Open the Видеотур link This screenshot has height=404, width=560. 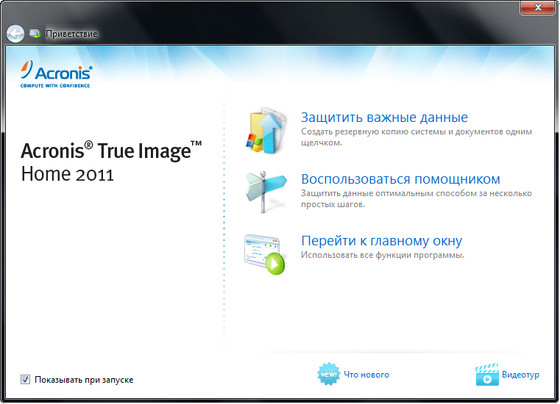(x=520, y=375)
